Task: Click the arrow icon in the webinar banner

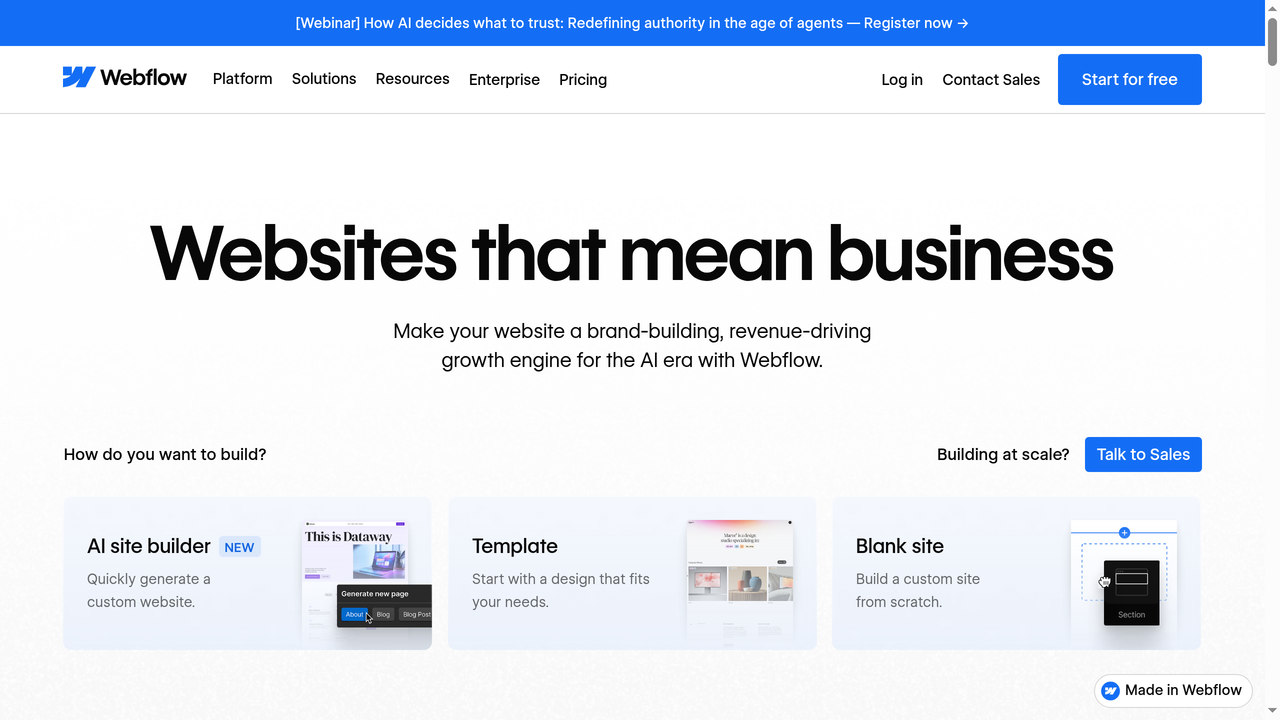Action: click(962, 23)
